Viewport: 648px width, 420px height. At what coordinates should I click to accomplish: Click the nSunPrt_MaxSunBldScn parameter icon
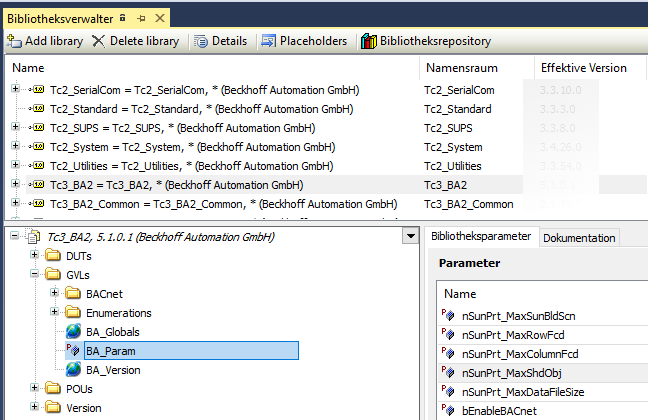click(448, 315)
